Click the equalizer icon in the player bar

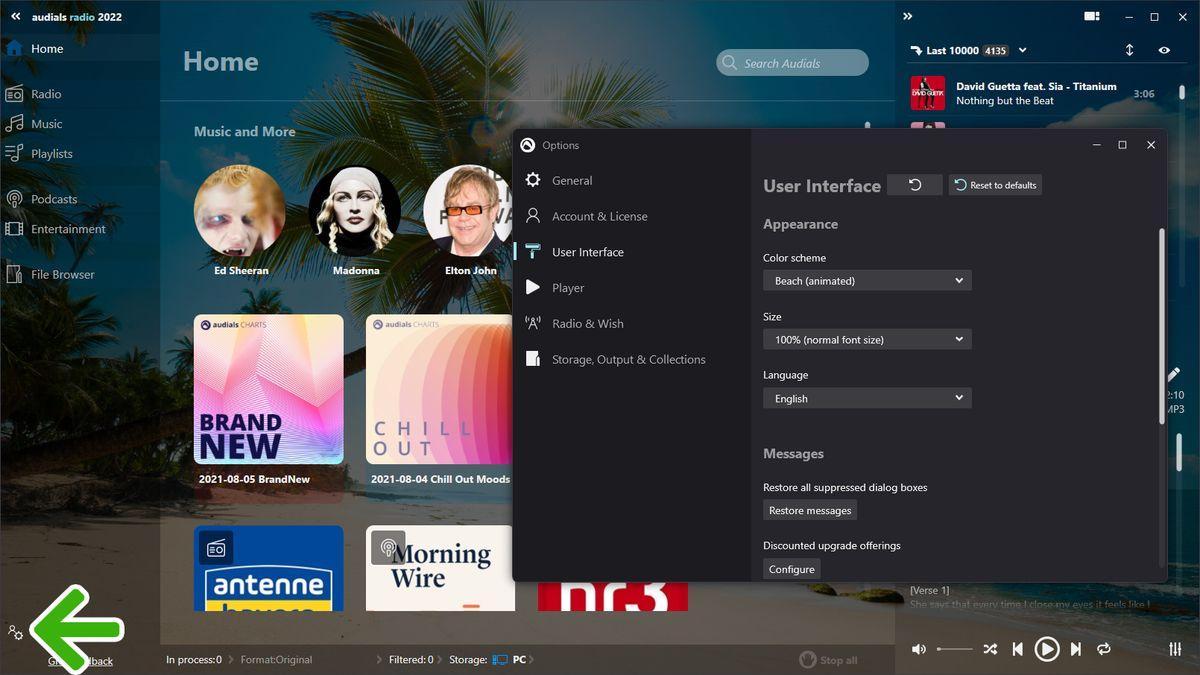tap(1175, 649)
